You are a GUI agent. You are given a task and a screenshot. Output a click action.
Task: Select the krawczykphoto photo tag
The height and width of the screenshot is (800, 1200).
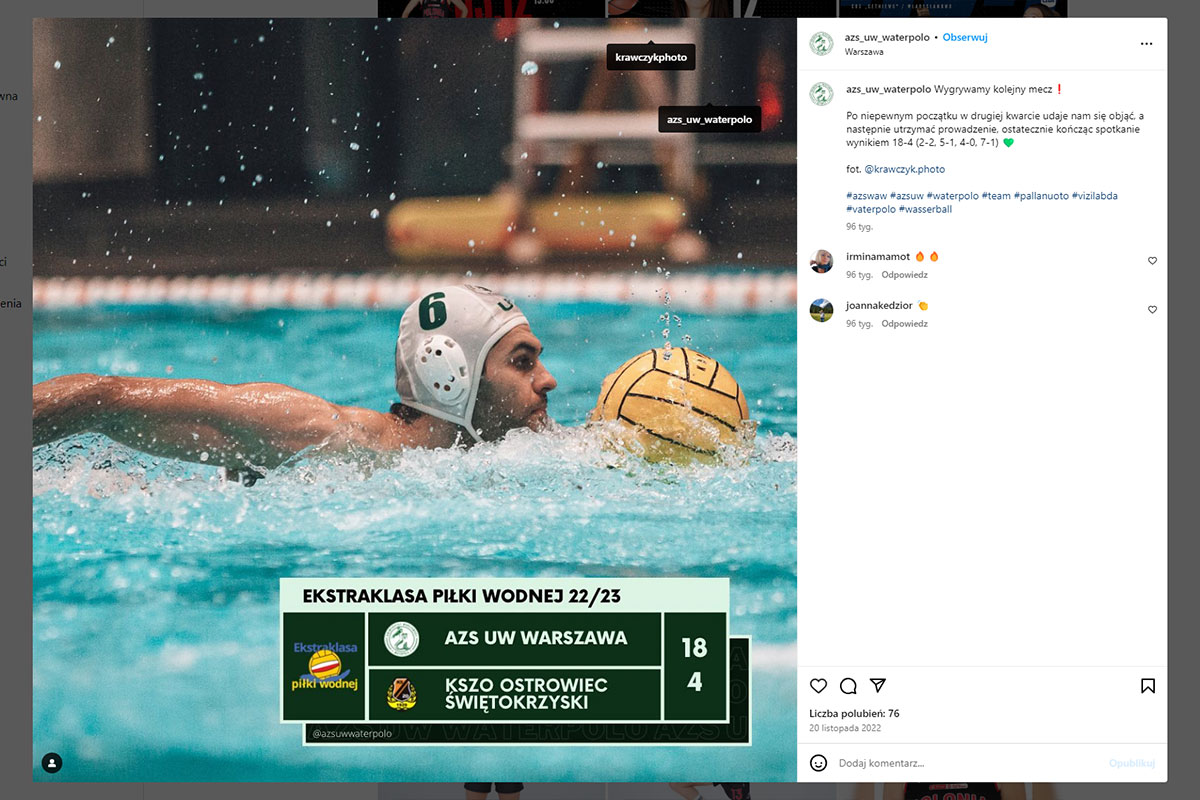tap(651, 58)
